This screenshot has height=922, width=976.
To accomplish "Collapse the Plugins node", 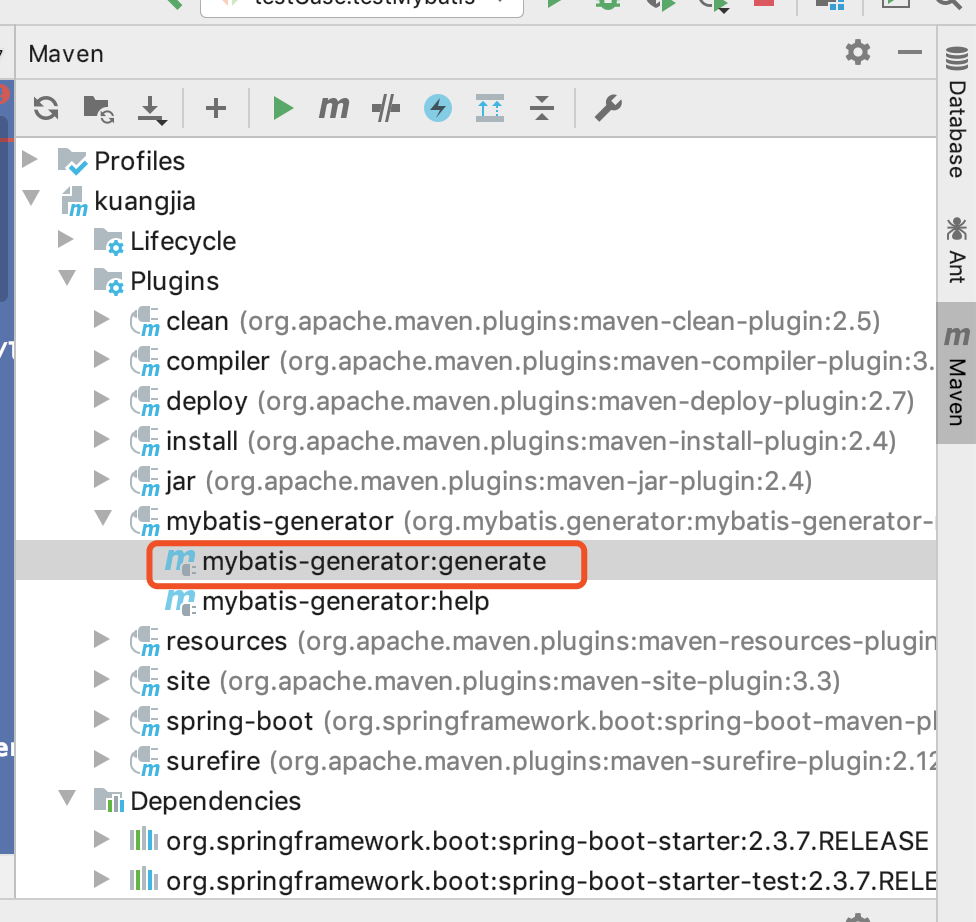I will coord(67,278).
